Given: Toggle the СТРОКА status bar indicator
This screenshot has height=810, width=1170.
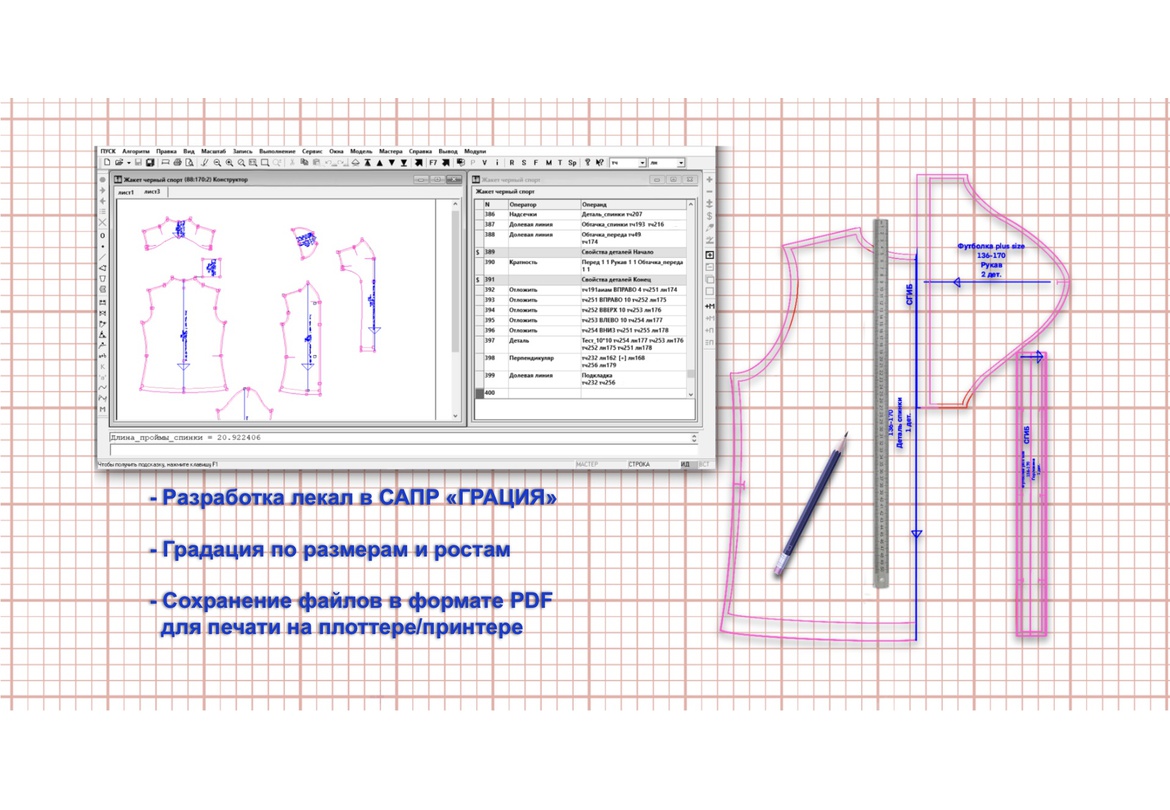Looking at the screenshot, I should (638, 465).
